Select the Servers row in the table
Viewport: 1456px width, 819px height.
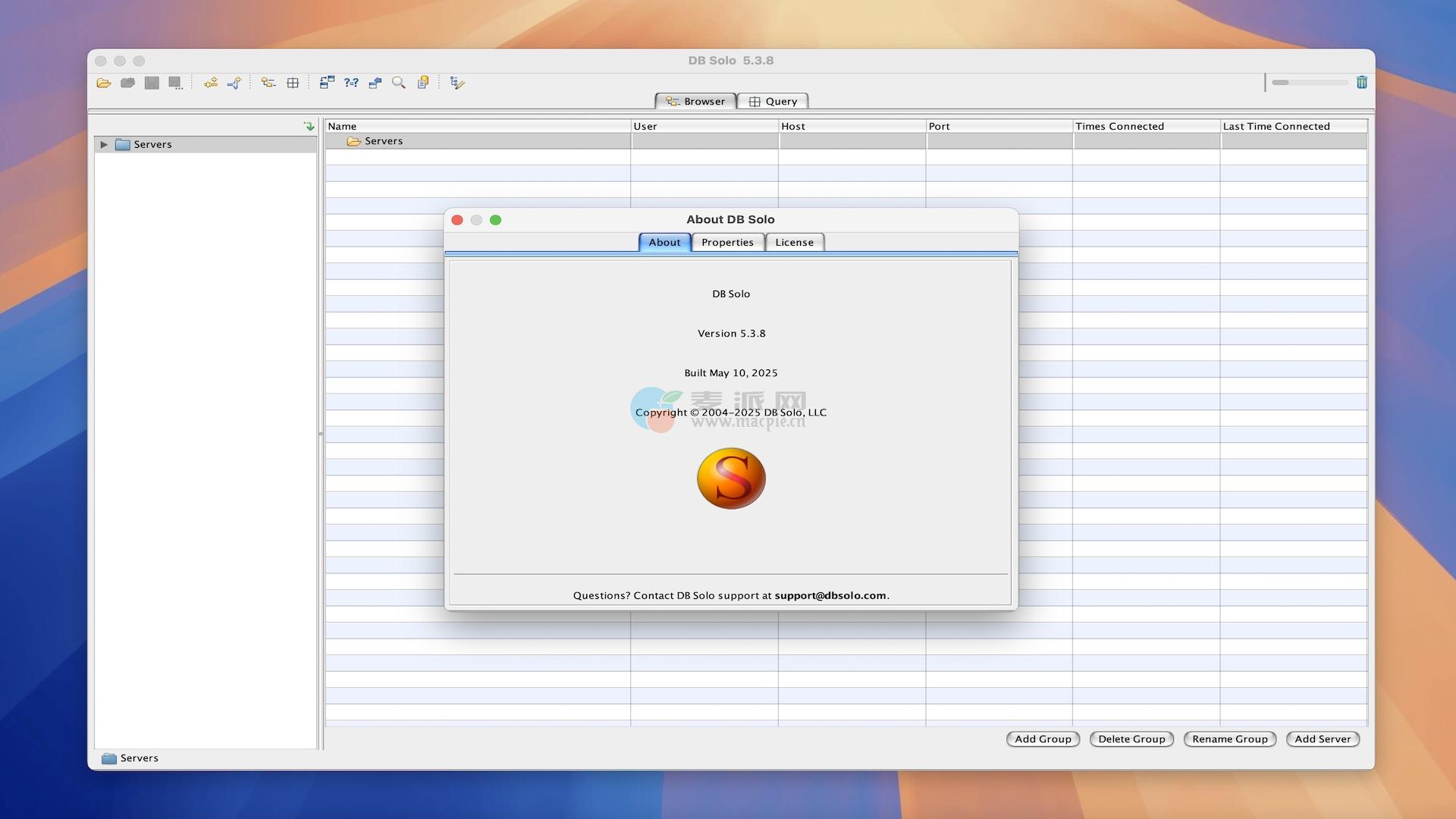pyautogui.click(x=846, y=141)
